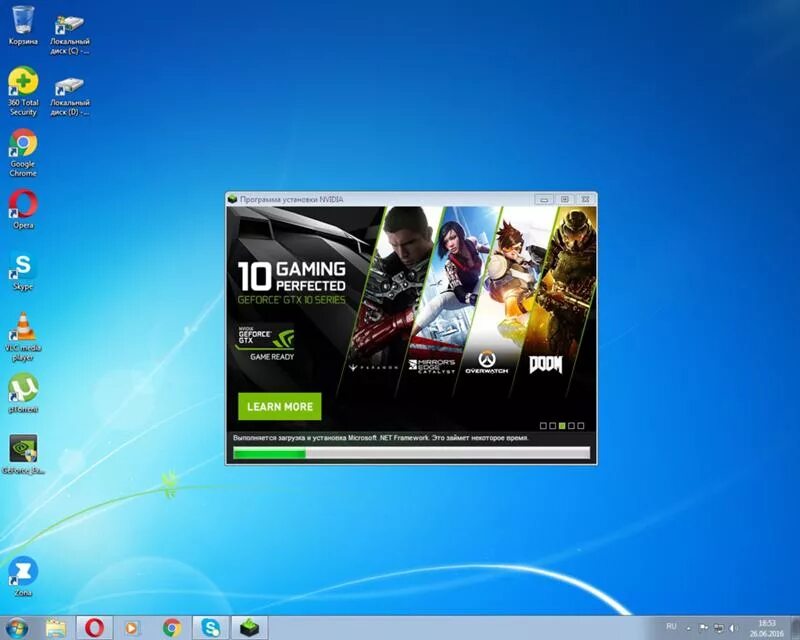The image size is (800, 640).
Task: Open Chrome from the taskbar
Action: point(172,628)
